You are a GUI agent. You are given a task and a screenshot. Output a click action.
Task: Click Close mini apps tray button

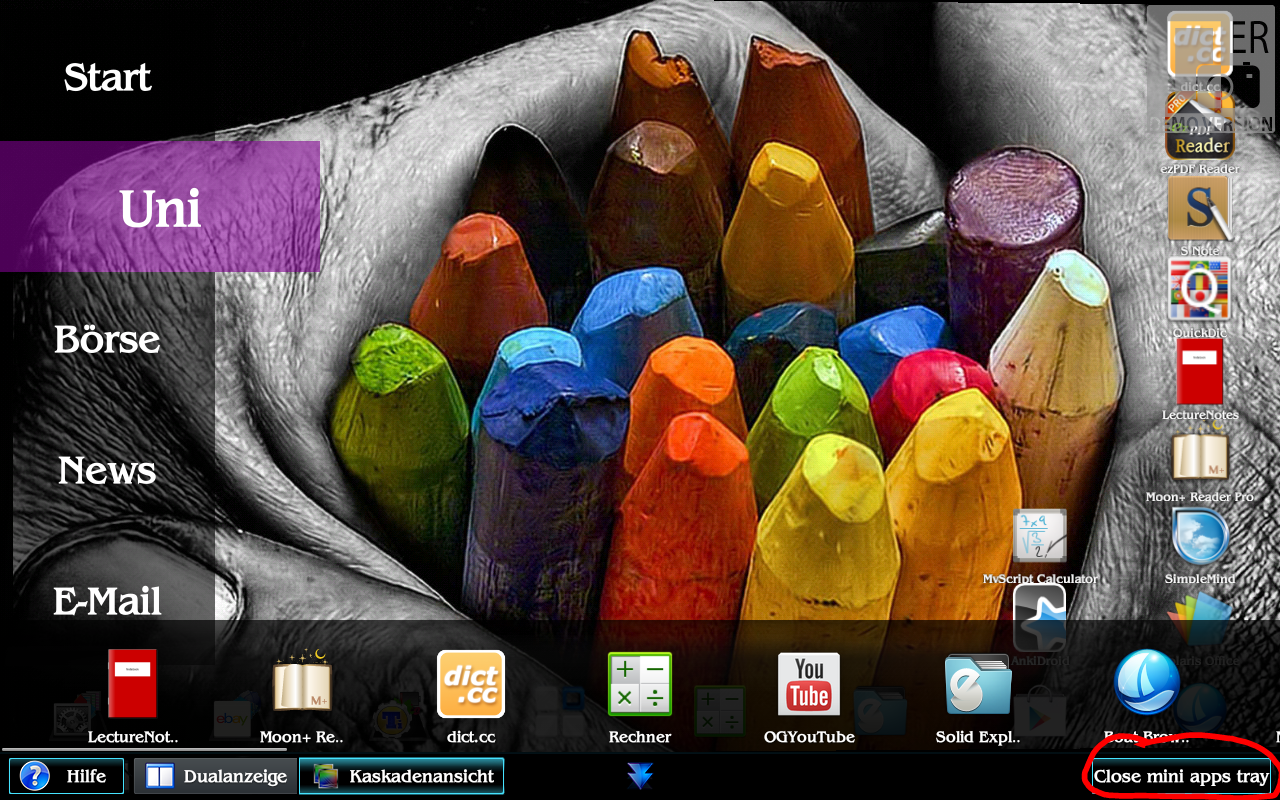[x=1181, y=776]
